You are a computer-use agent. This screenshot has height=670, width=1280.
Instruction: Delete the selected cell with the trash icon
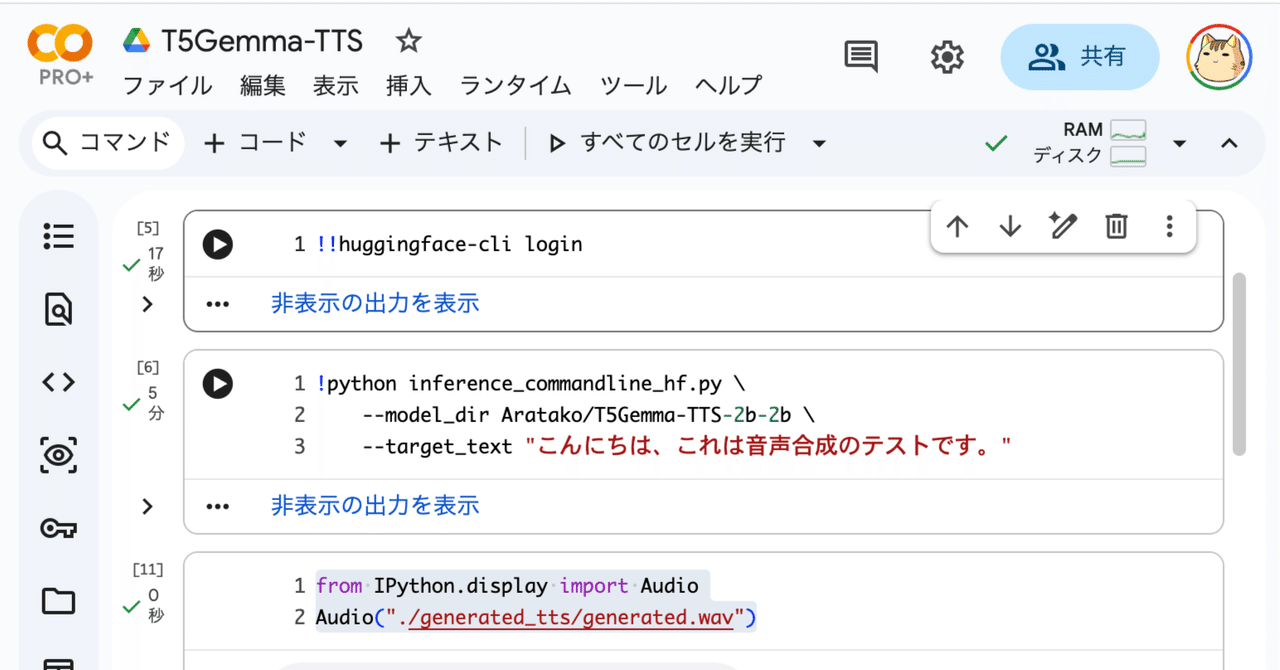click(1116, 227)
